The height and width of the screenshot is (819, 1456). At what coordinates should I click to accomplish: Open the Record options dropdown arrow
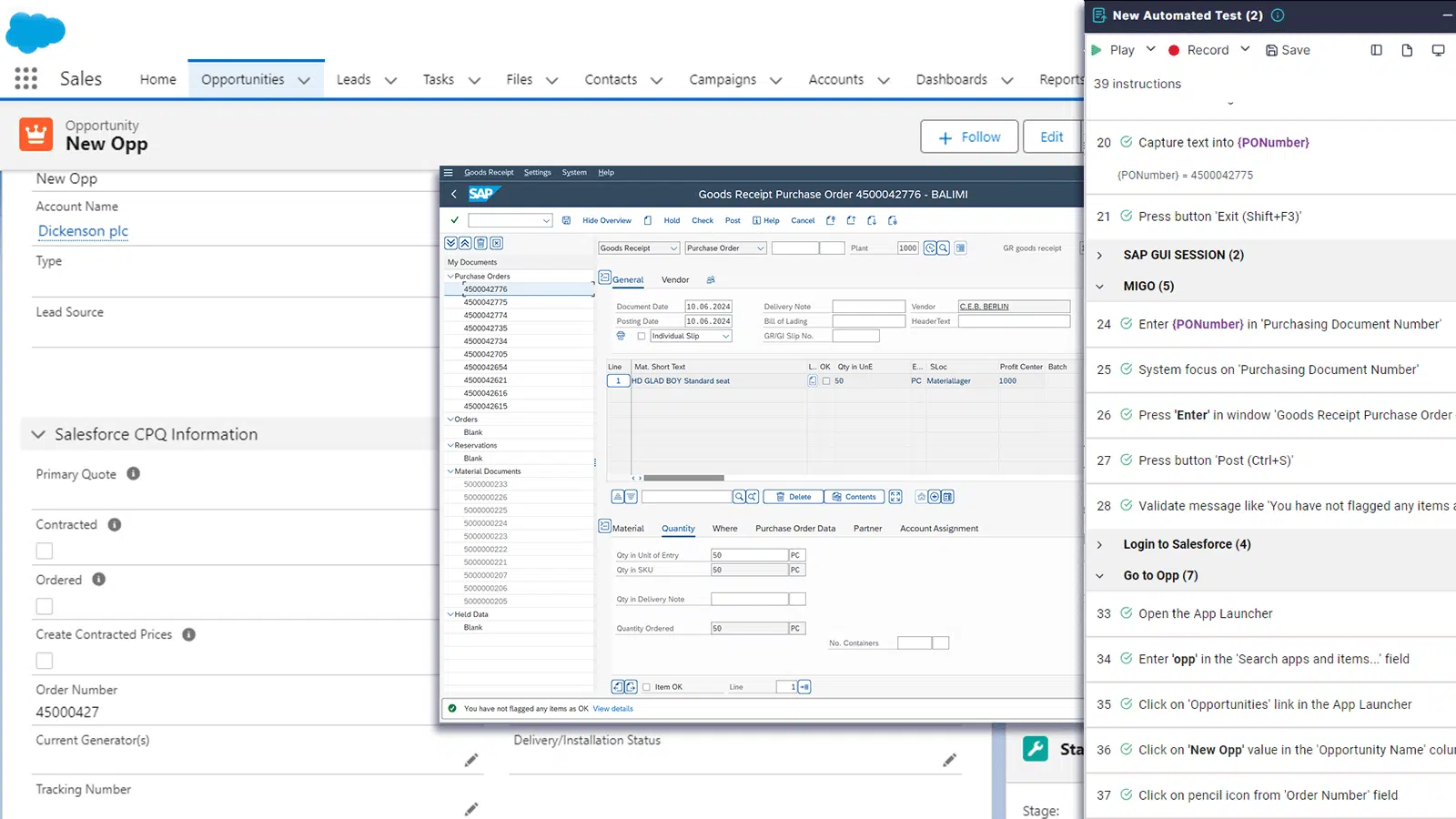[1245, 49]
